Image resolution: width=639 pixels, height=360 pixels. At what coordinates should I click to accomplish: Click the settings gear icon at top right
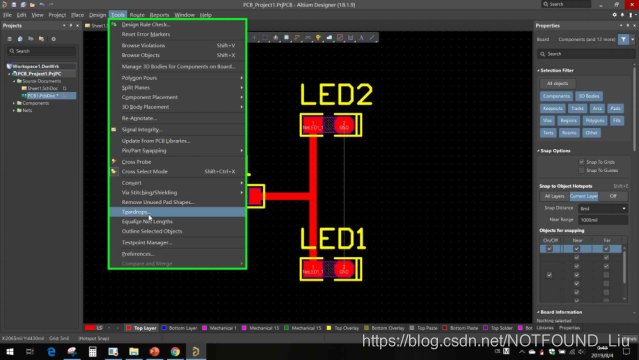coord(615,15)
